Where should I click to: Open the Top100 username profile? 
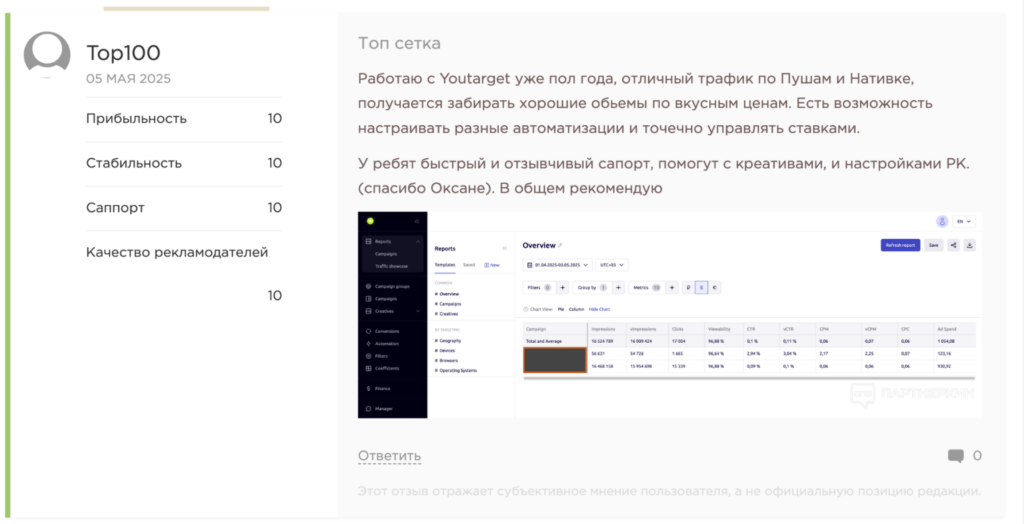pyautogui.click(x=123, y=53)
